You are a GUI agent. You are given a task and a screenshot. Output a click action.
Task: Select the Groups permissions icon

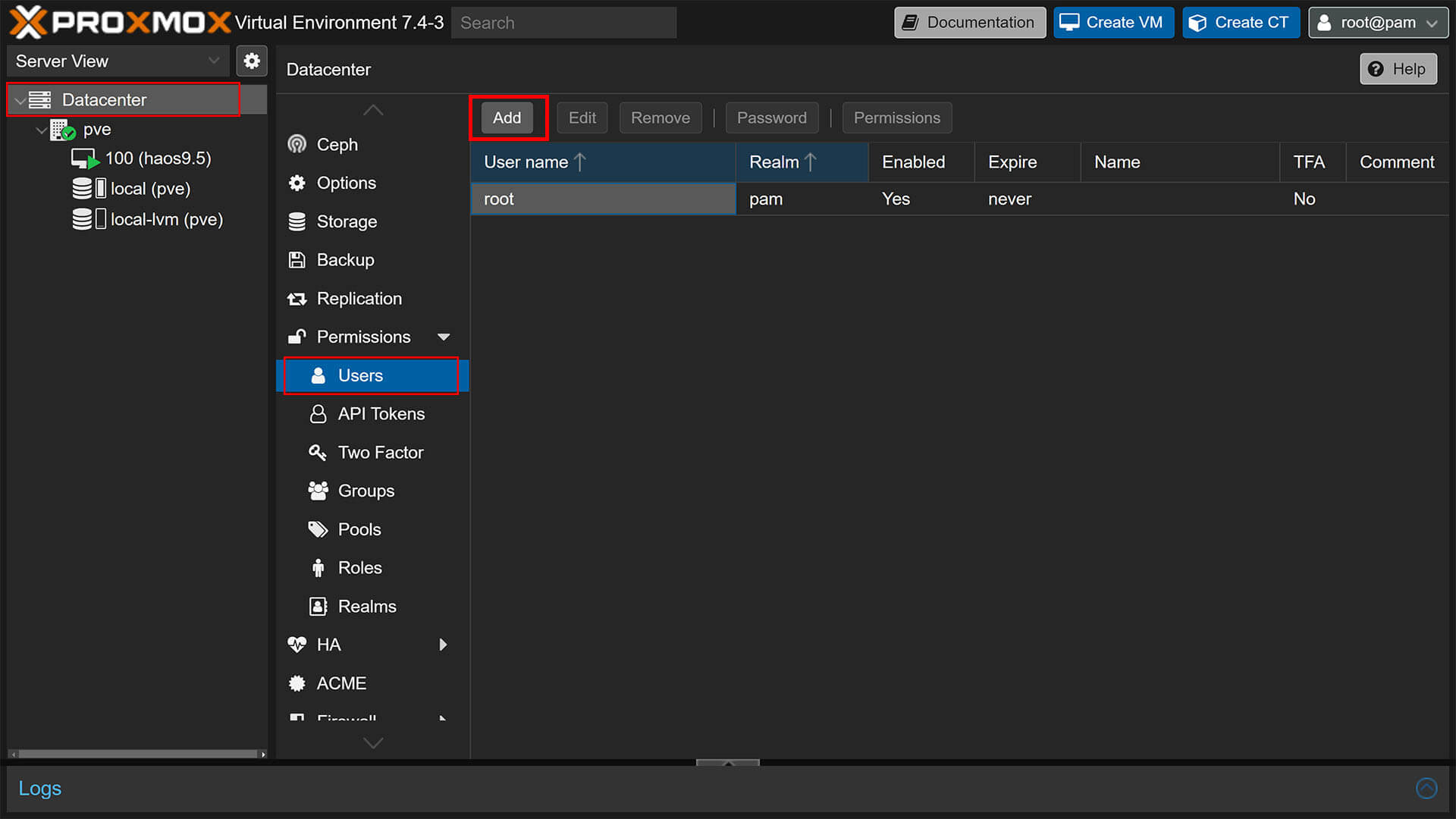pyautogui.click(x=318, y=491)
